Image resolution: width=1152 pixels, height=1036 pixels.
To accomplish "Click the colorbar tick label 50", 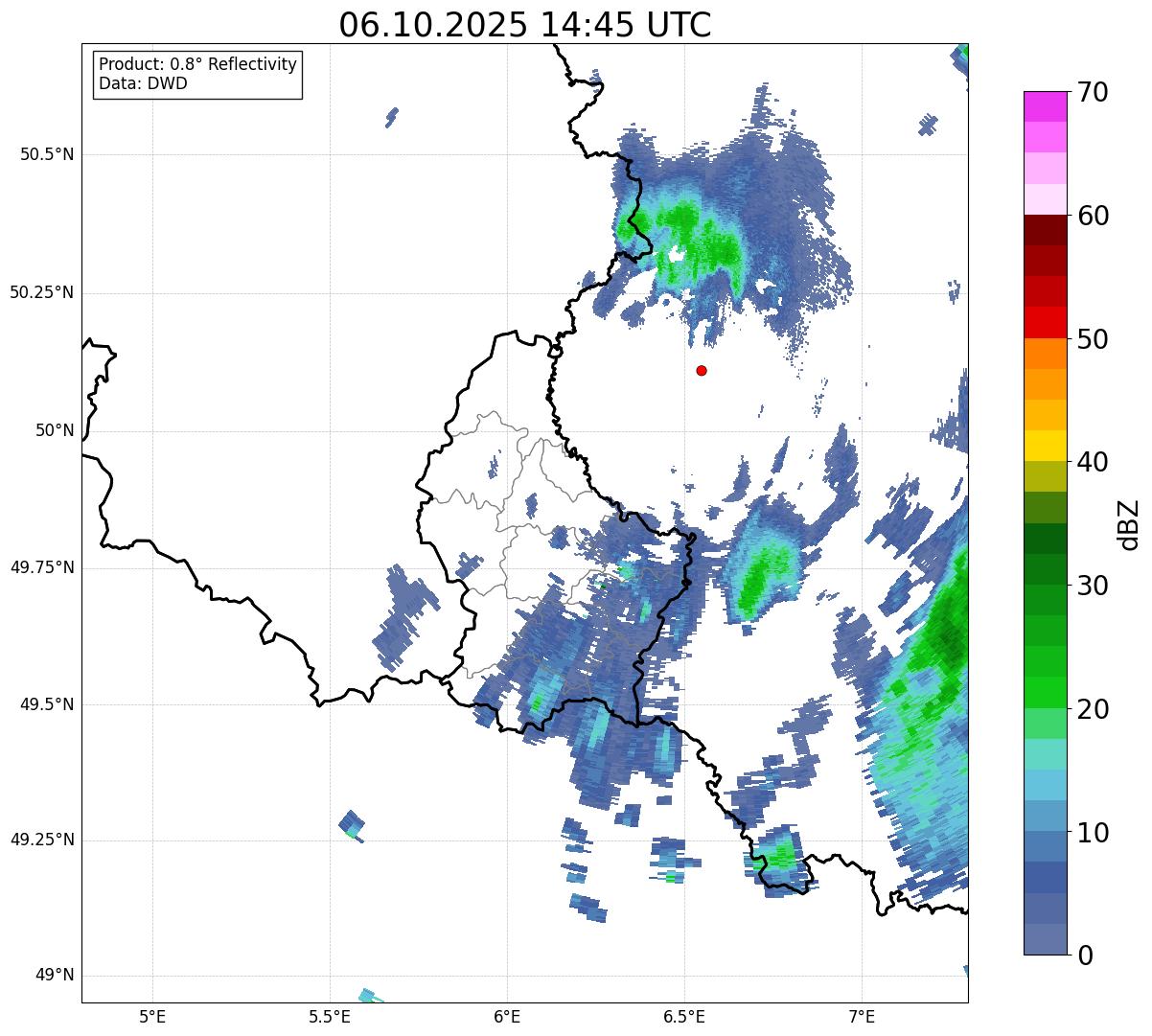I will coord(1093,339).
